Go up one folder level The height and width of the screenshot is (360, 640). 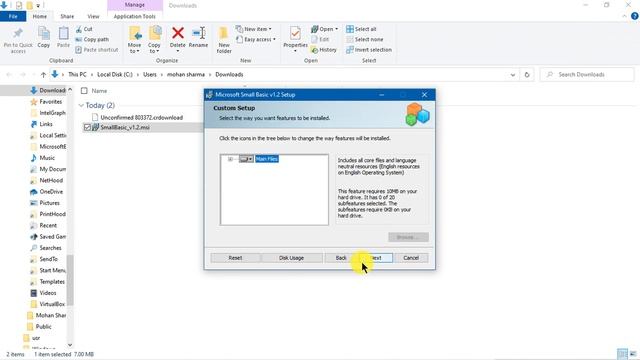pos(43,75)
